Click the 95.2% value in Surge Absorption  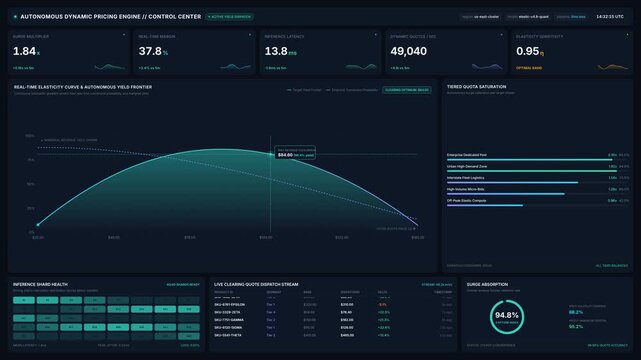click(576, 326)
